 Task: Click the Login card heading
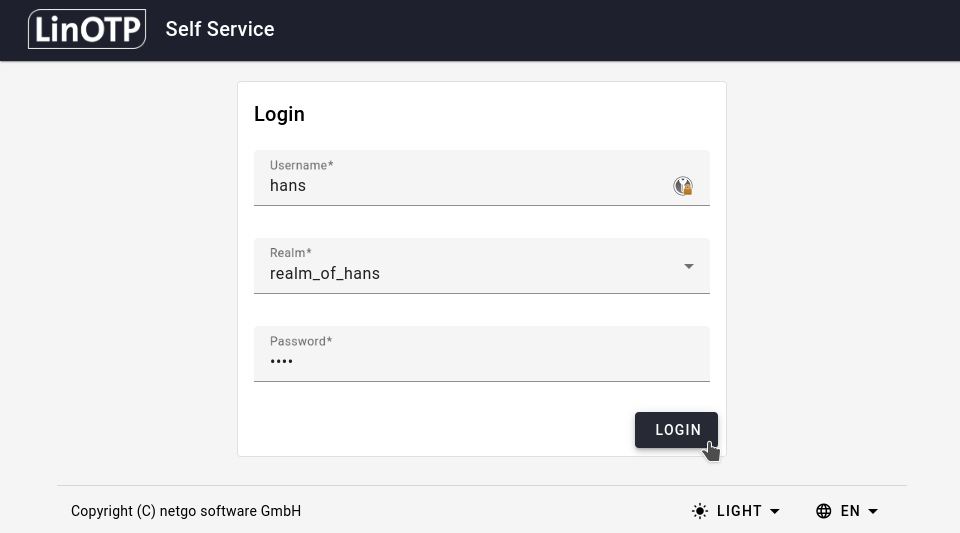(x=279, y=114)
